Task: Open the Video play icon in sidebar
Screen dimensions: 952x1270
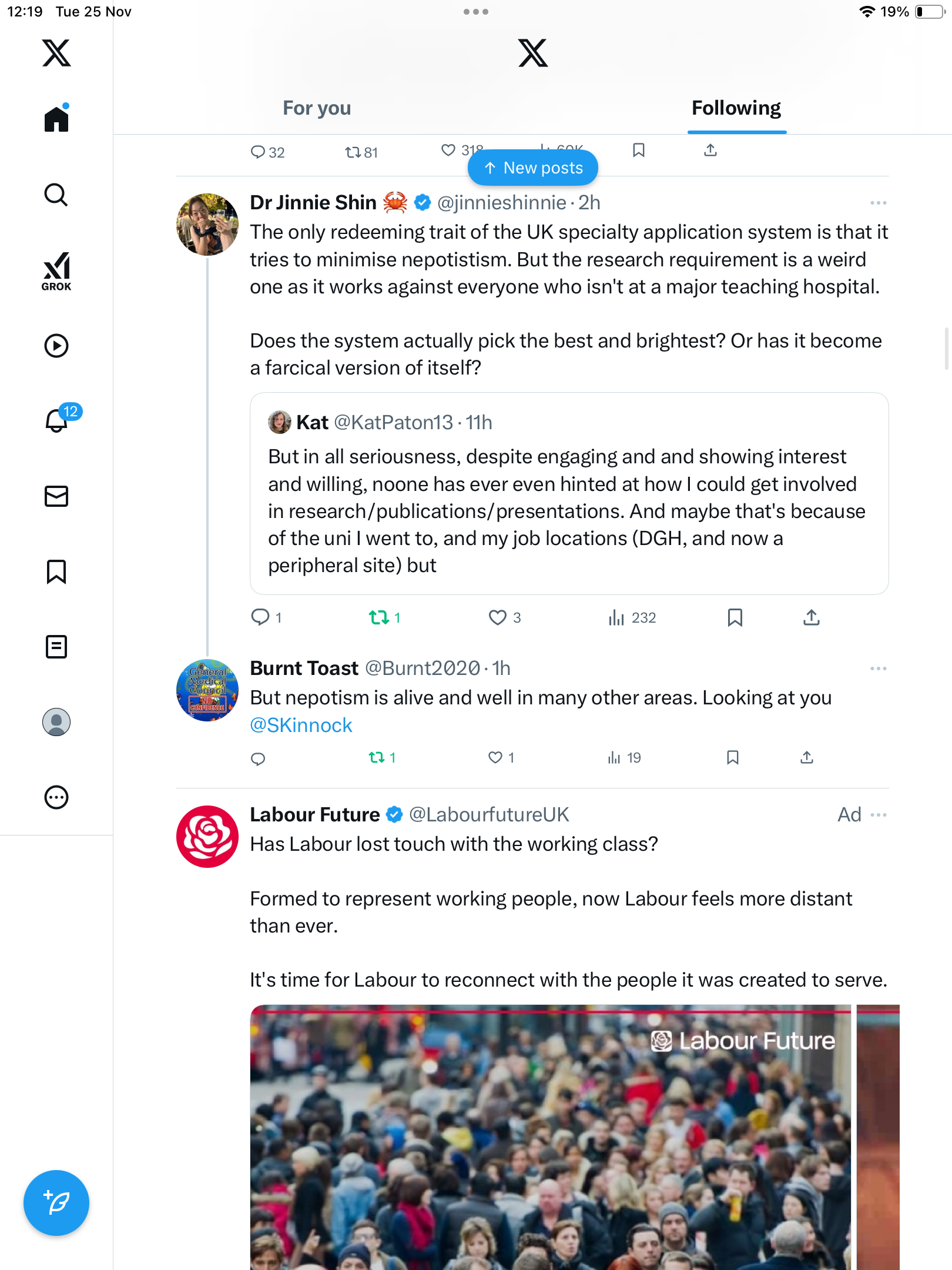Action: coord(56,346)
